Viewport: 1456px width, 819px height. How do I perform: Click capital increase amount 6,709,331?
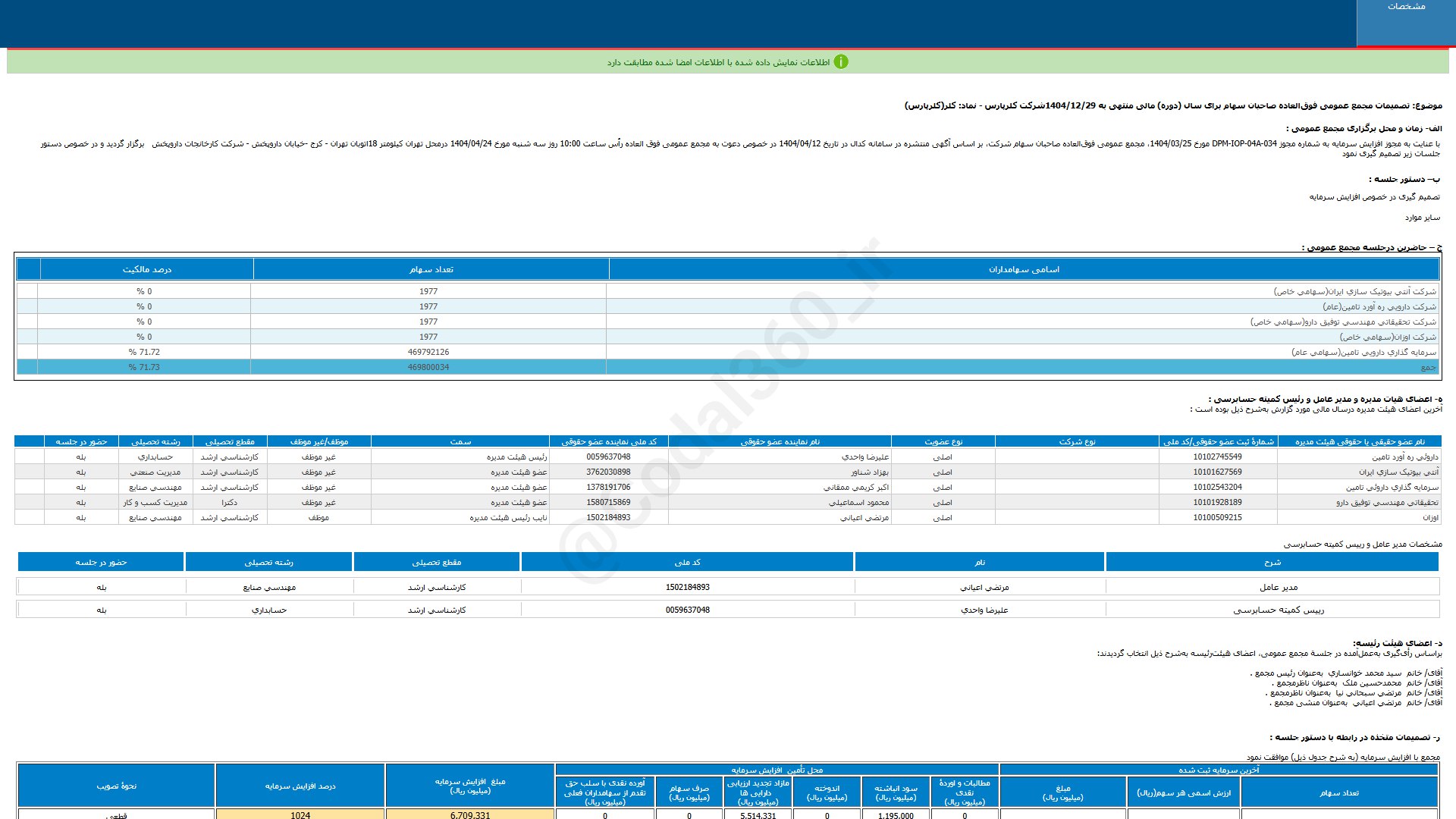470,815
